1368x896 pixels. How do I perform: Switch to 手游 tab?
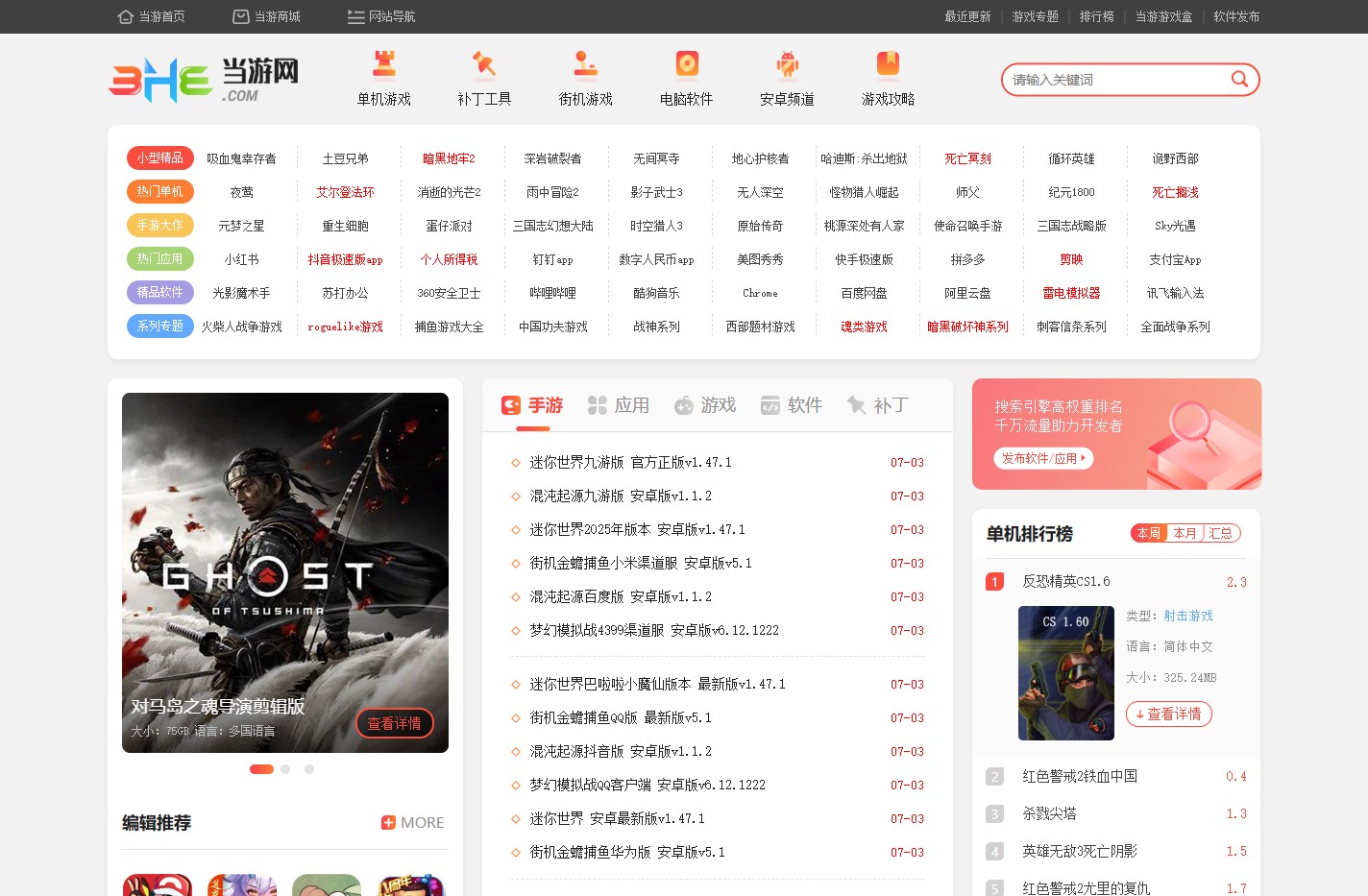[532, 405]
